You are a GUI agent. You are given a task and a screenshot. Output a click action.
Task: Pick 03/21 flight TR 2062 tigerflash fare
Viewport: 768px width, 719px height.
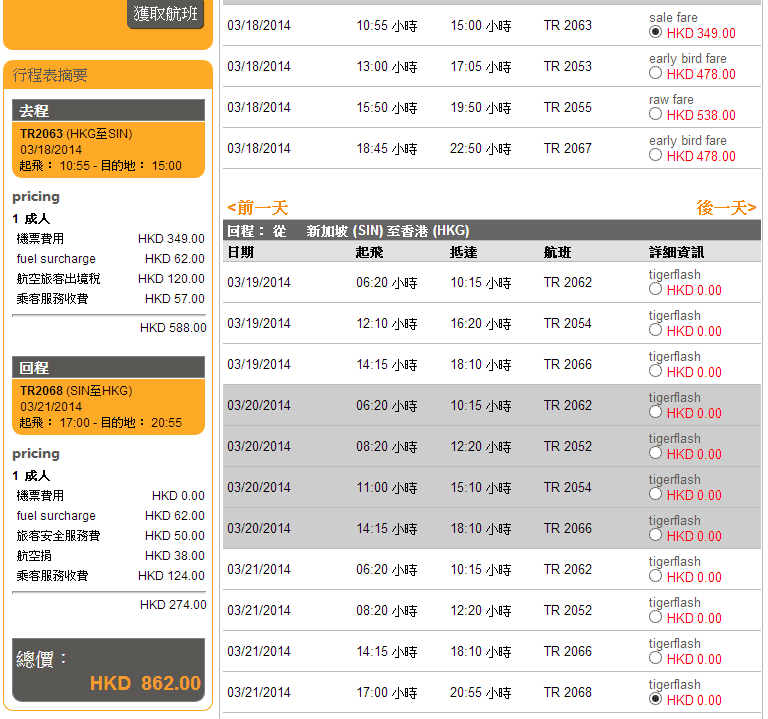[656, 577]
